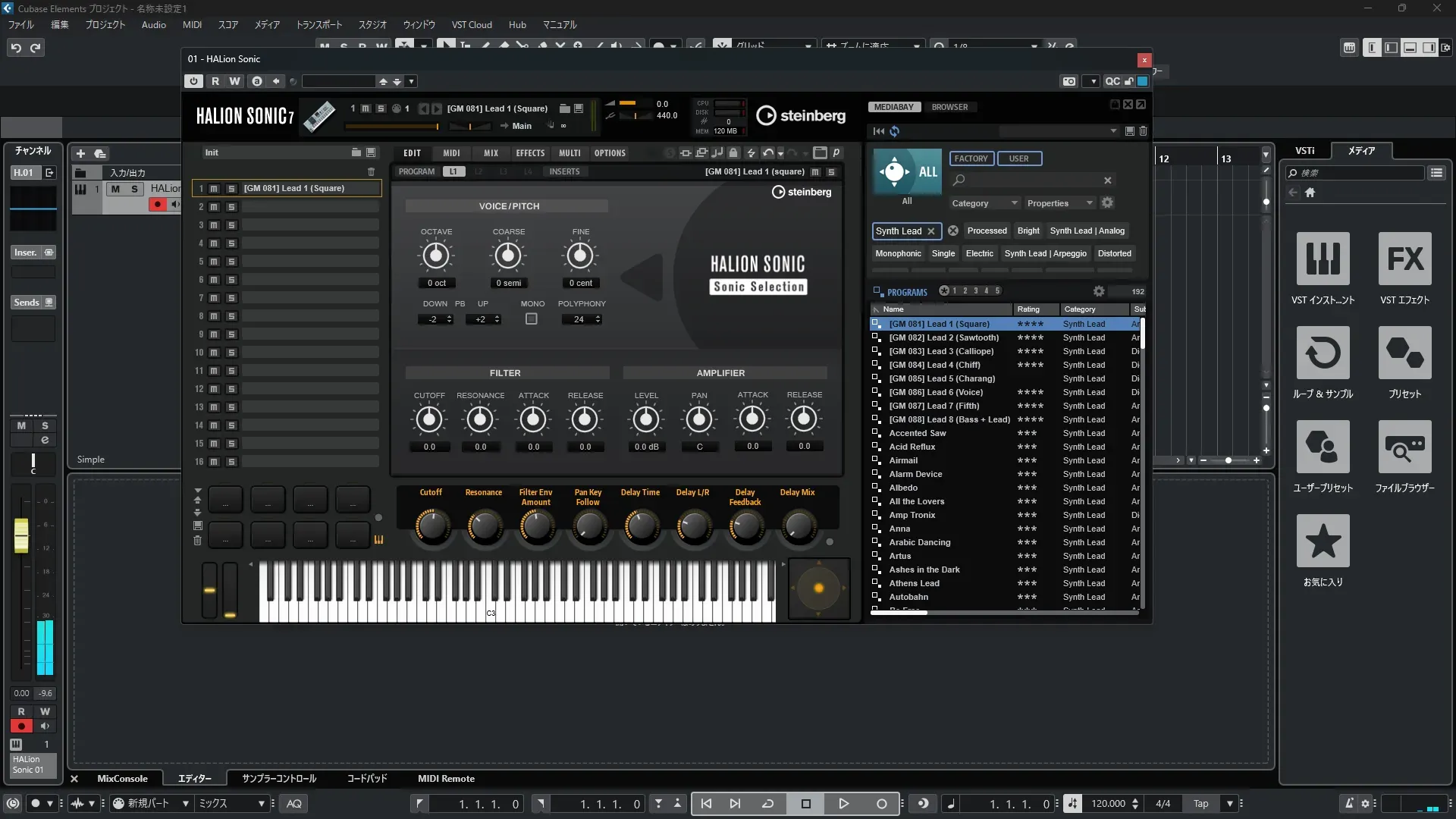This screenshot has width=1456, height=819.
Task: Expand the Category dropdown in MediaBay
Action: pos(984,203)
